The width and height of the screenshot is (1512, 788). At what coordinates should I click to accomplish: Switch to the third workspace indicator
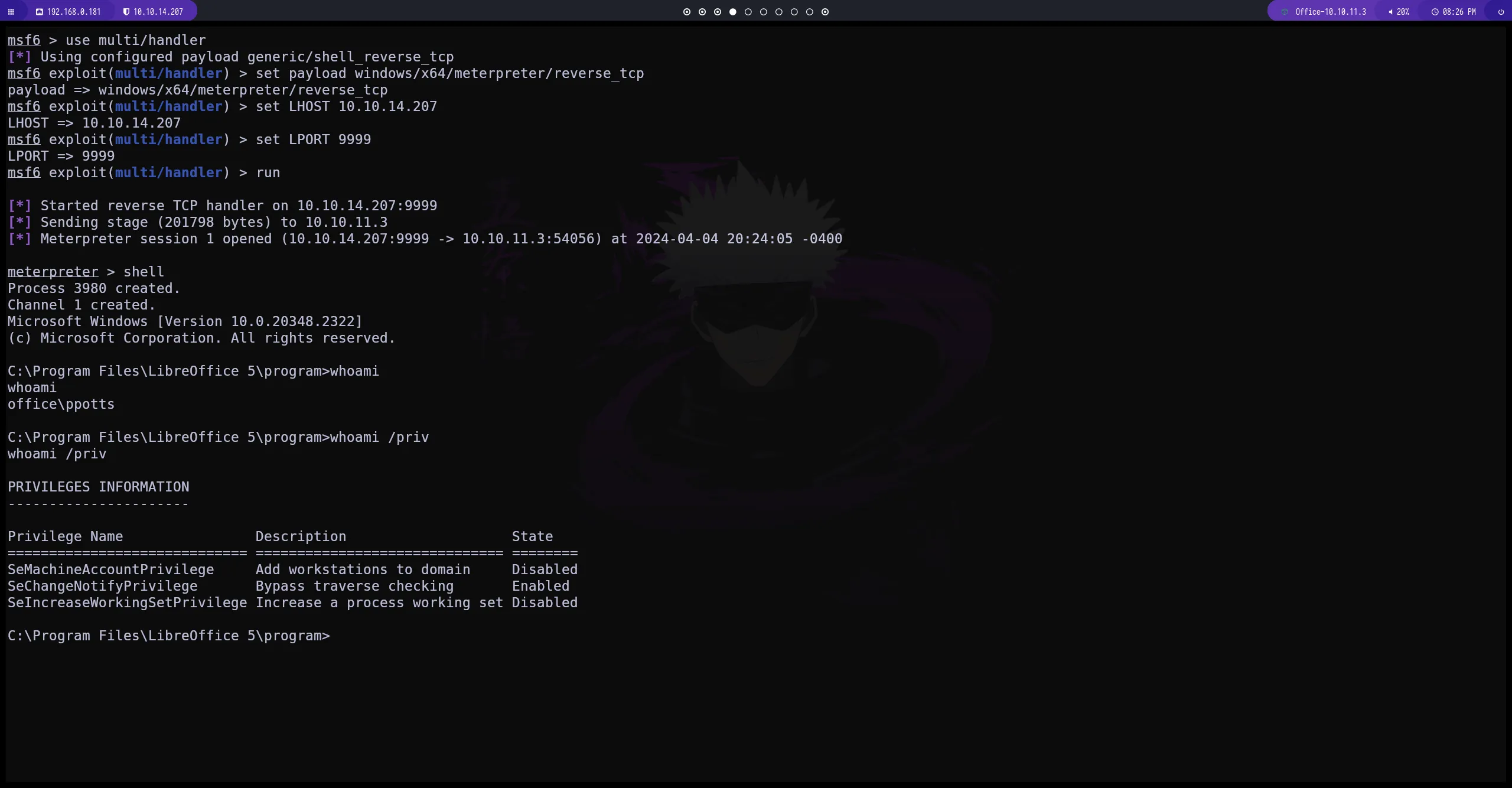(x=717, y=12)
